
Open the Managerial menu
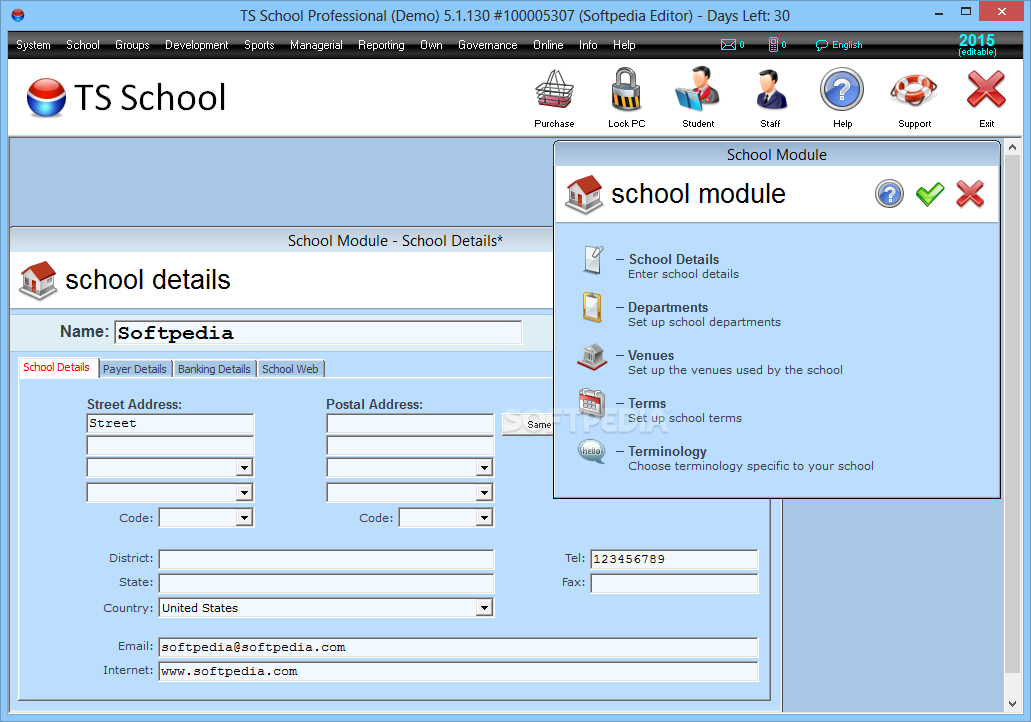click(x=316, y=45)
